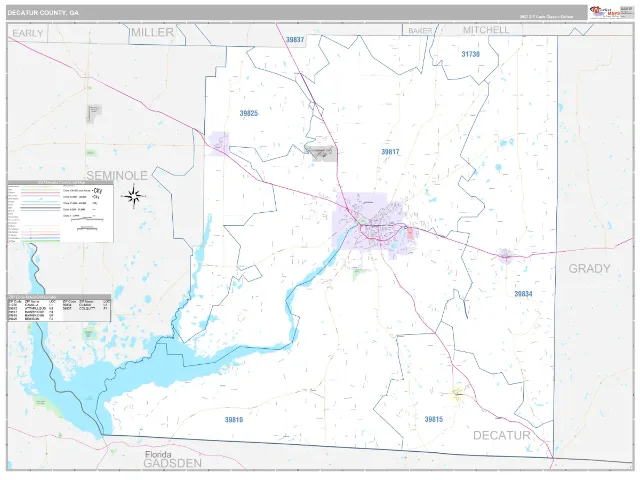640x480 pixels.
Task: Click ZIP code label 39815
Action: [433, 419]
